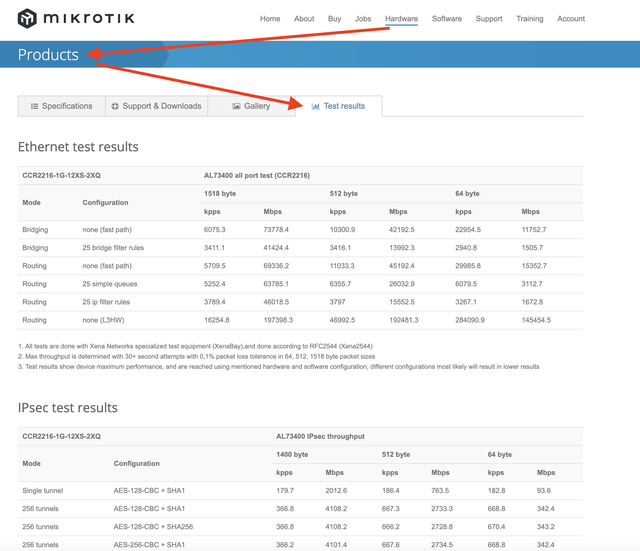Click the value 29985.8

pos(468,266)
